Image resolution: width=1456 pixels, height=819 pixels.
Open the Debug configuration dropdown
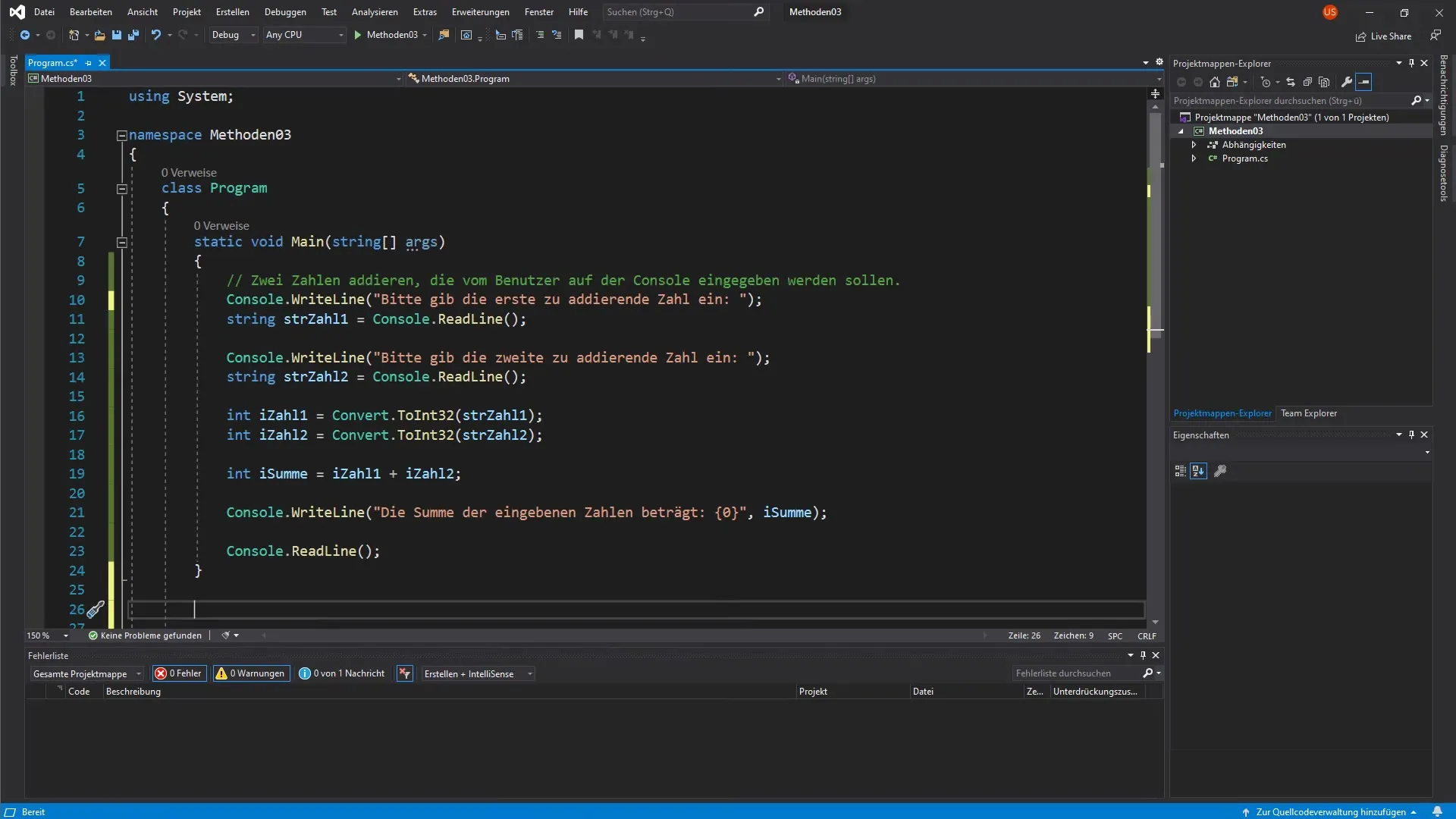[x=234, y=35]
